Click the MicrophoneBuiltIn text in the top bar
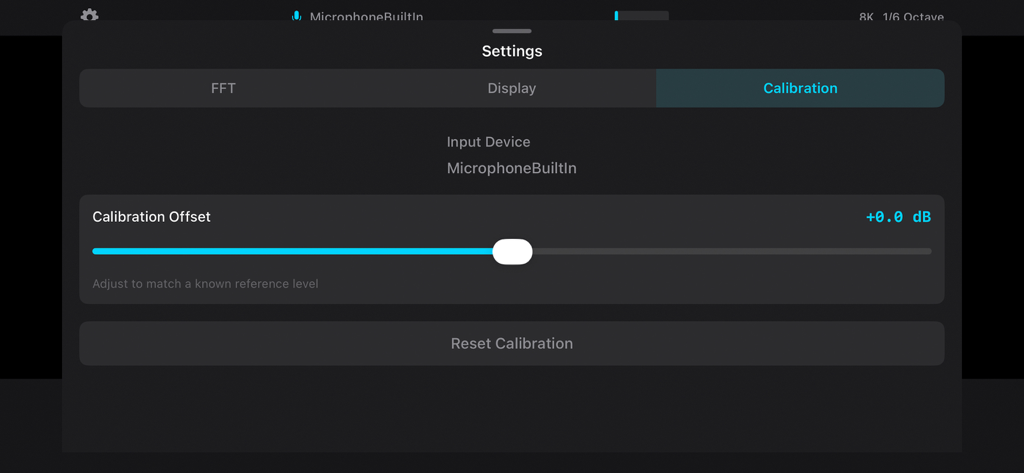 pyautogui.click(x=366, y=16)
